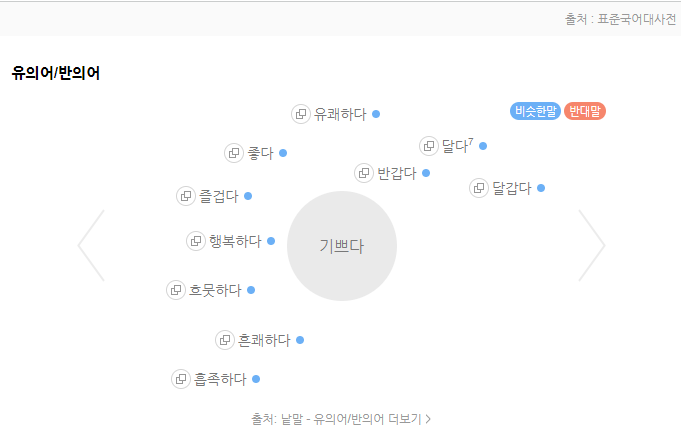Image resolution: width=681 pixels, height=445 pixels.
Task: Go to previous word set with left arrow
Action: coord(92,246)
